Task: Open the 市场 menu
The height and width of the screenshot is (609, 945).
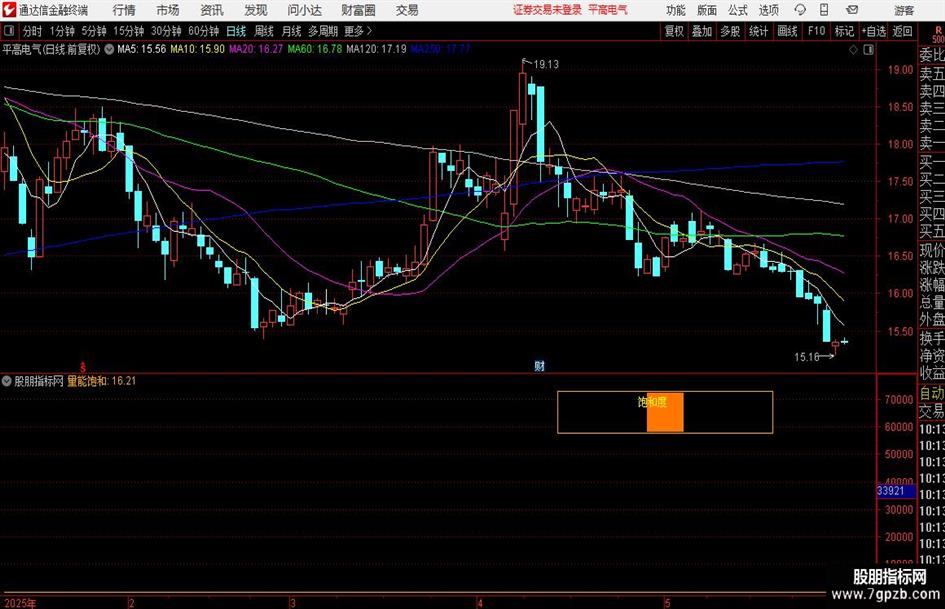Action: coord(168,10)
